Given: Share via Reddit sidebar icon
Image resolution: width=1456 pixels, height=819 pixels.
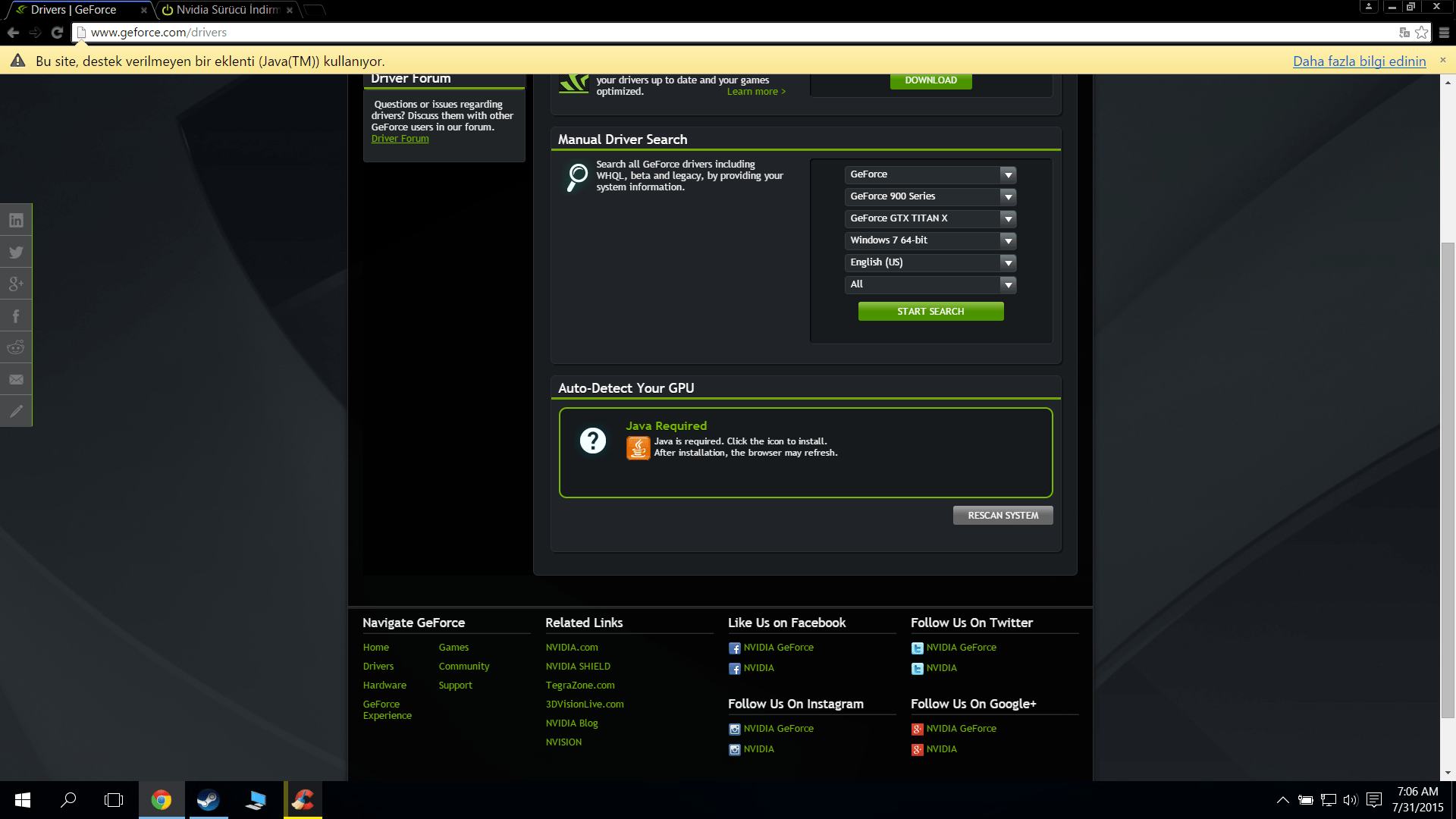Looking at the screenshot, I should point(16,348).
